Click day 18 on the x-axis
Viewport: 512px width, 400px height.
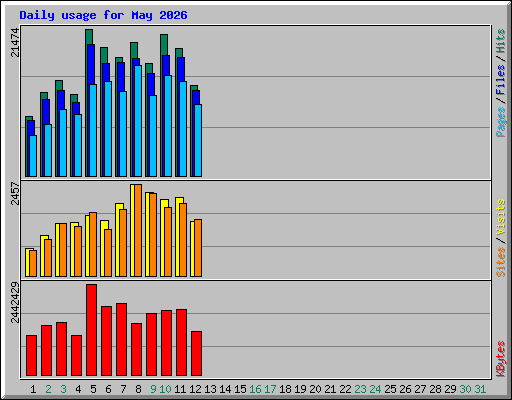pyautogui.click(x=285, y=389)
